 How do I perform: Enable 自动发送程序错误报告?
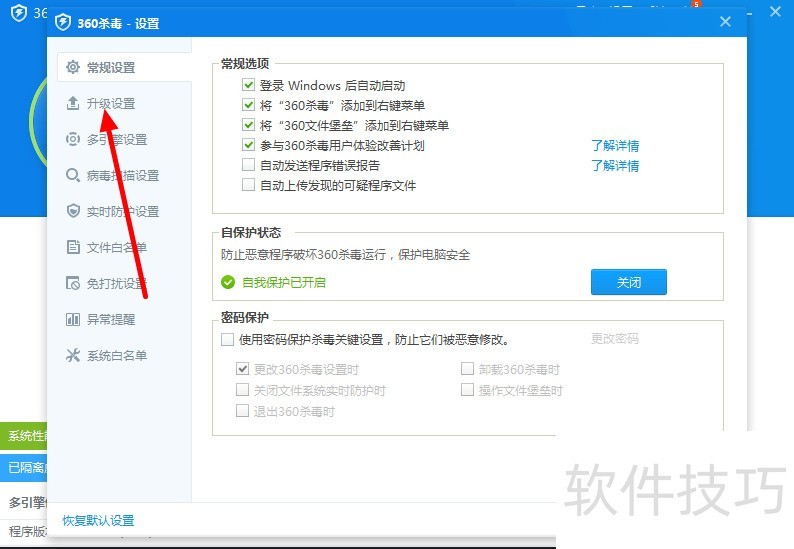[248, 165]
